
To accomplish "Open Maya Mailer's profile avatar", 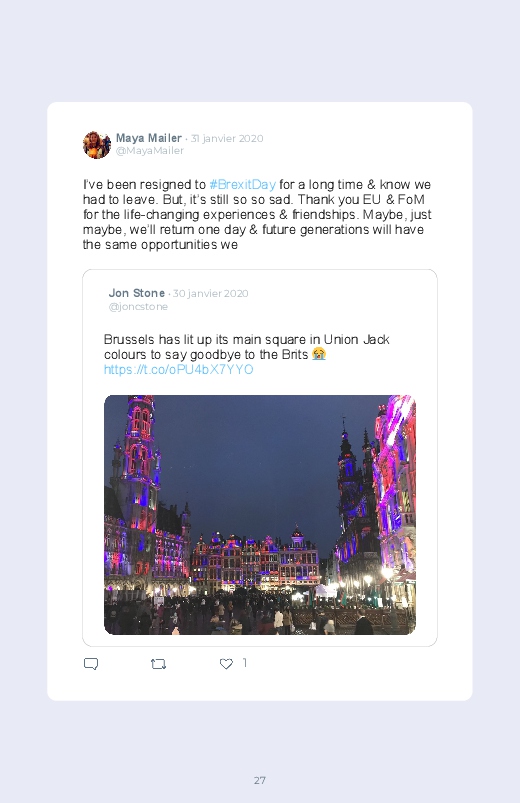I will [97, 144].
